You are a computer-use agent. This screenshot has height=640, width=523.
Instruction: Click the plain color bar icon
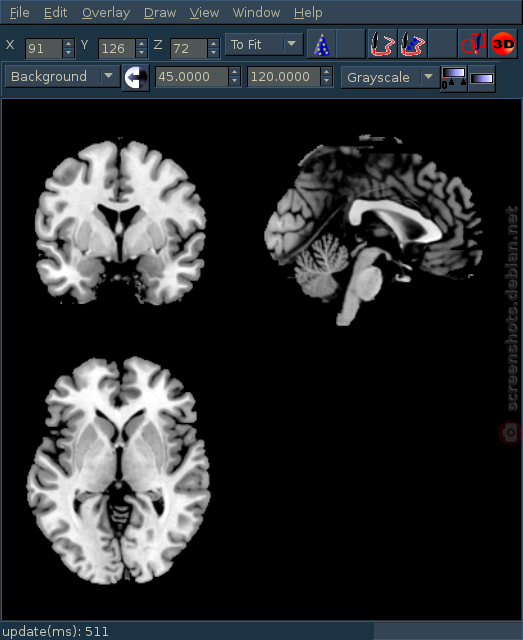482,78
